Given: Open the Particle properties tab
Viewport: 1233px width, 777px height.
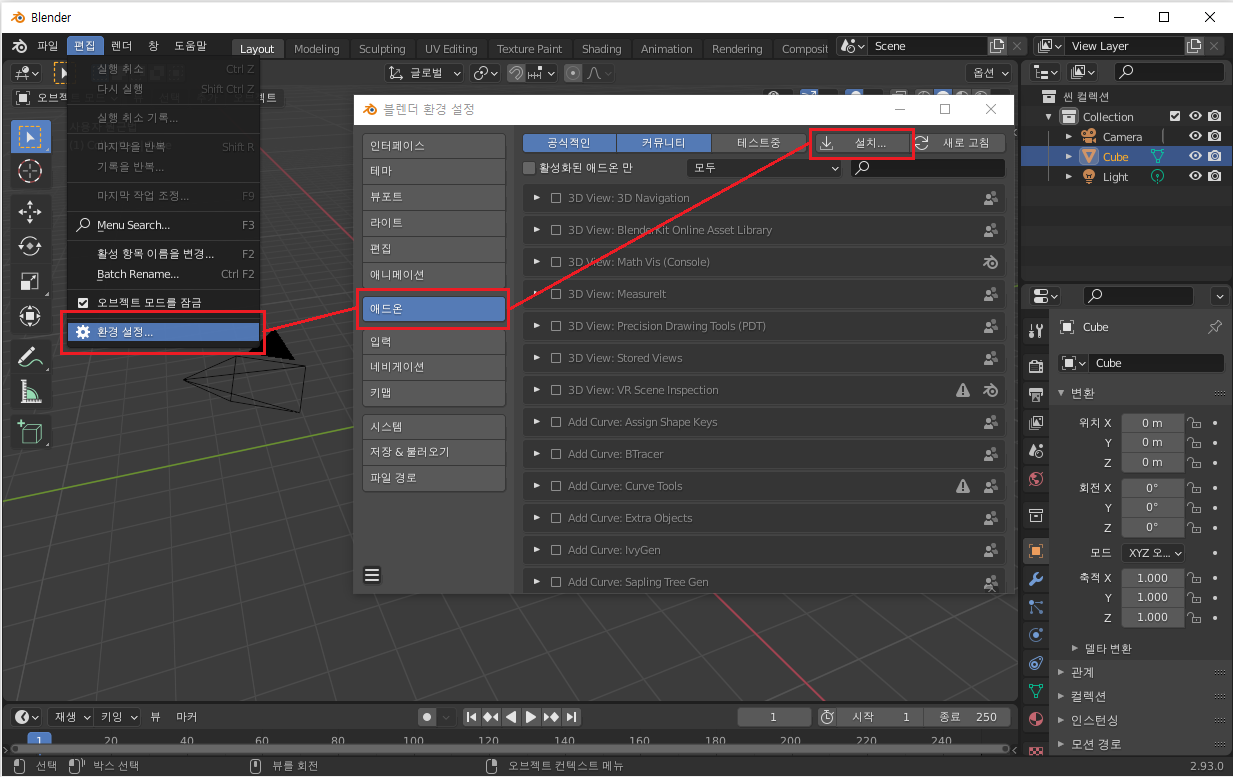Looking at the screenshot, I should tap(1036, 606).
